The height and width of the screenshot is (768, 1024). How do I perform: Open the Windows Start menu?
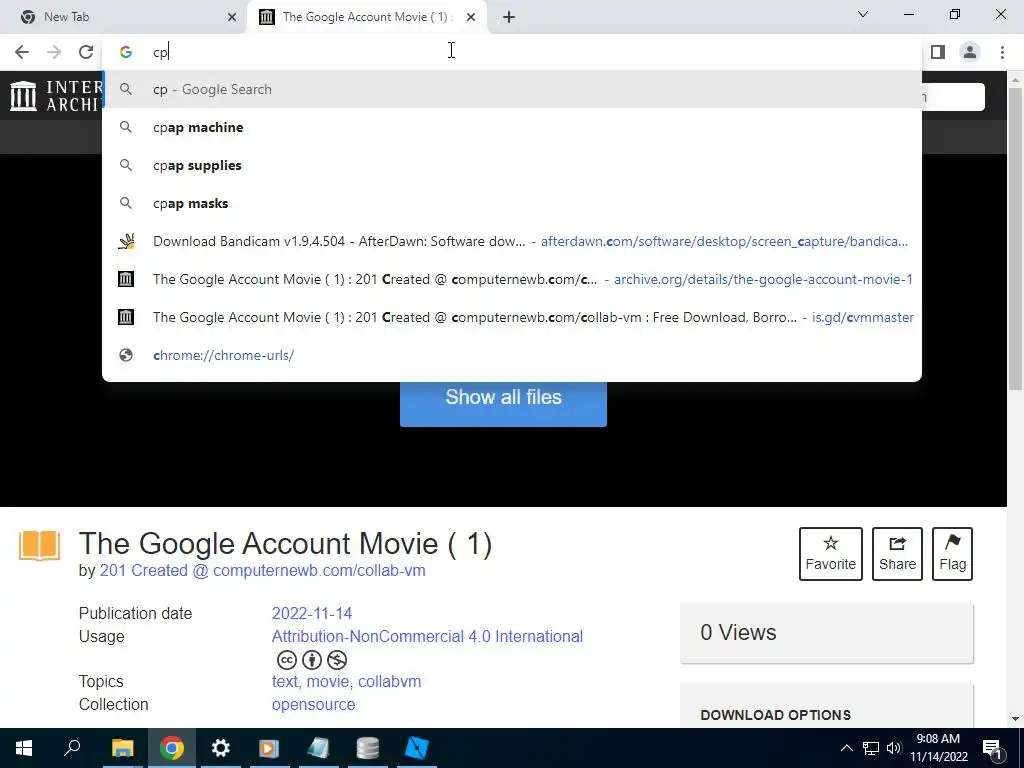[x=24, y=748]
